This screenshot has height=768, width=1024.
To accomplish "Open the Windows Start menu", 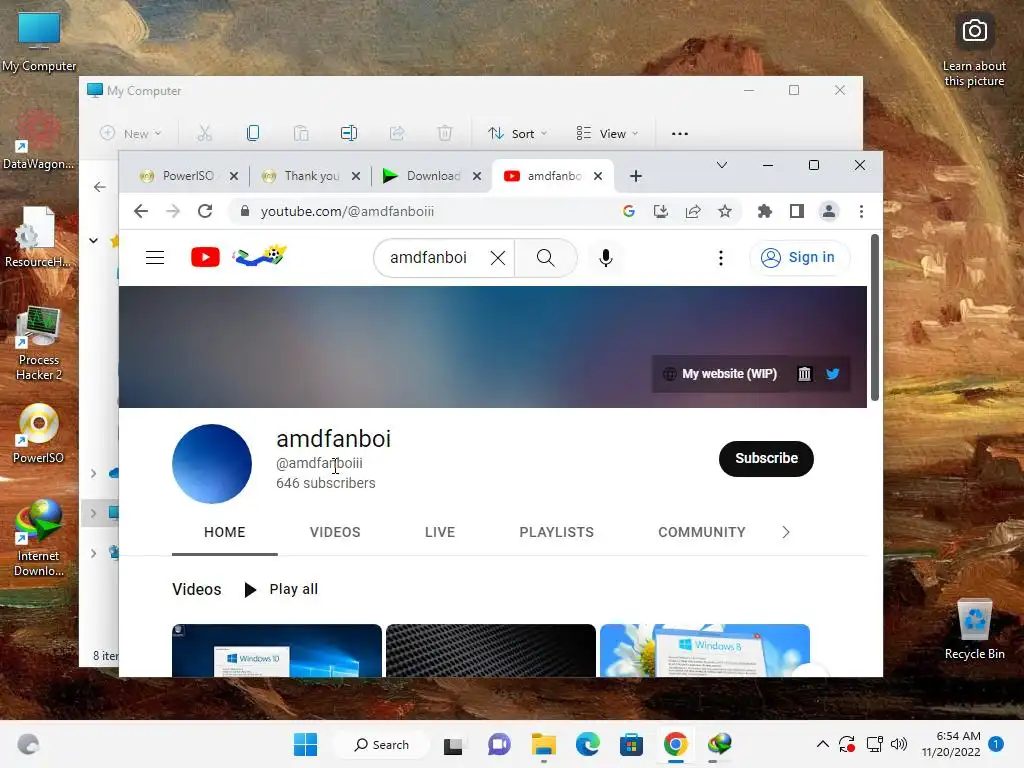I will pyautogui.click(x=305, y=744).
